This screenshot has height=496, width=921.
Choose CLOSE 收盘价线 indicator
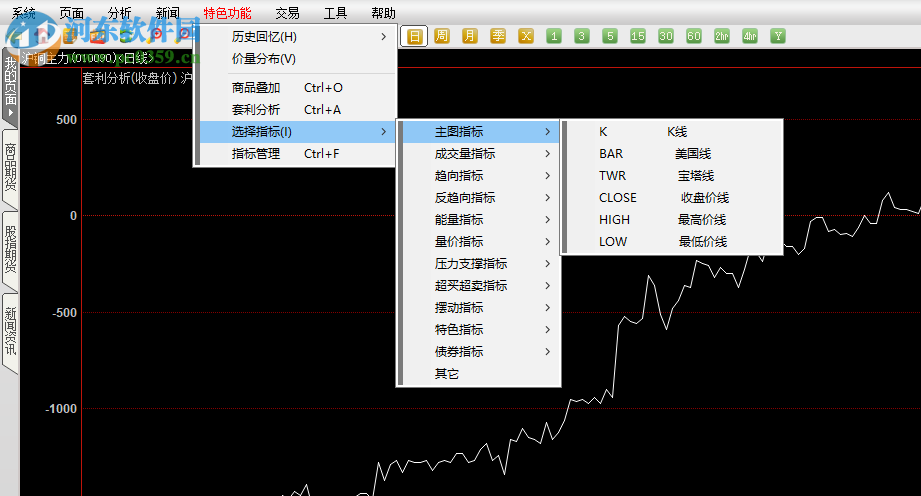[675, 198]
